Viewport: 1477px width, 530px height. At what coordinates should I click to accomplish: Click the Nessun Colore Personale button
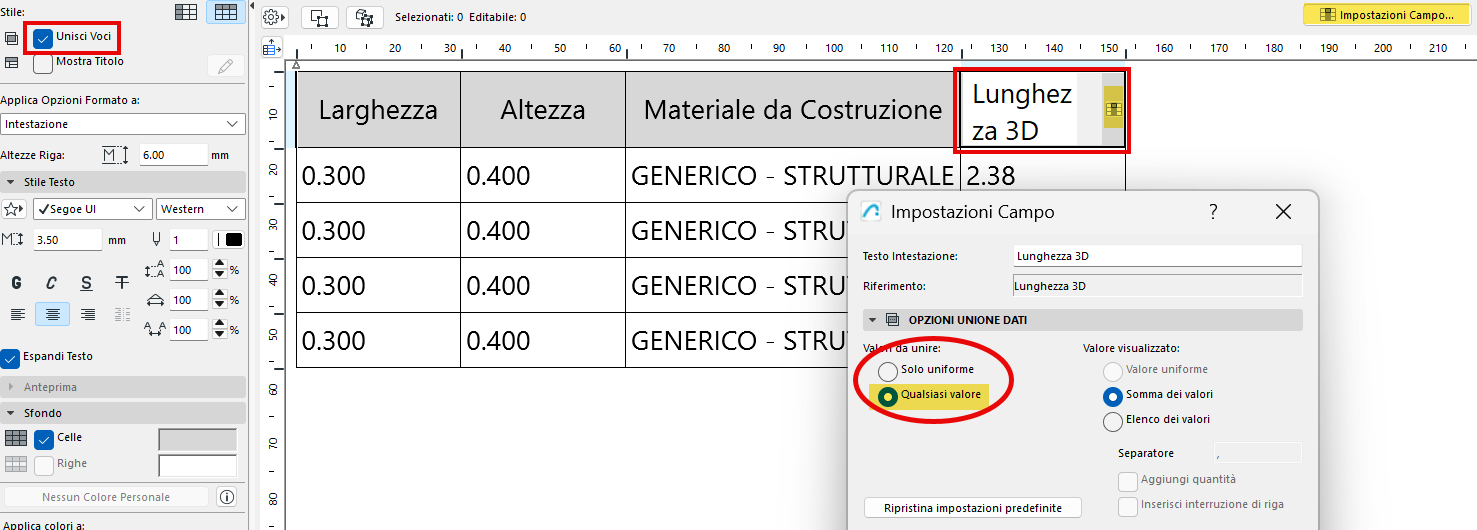106,497
